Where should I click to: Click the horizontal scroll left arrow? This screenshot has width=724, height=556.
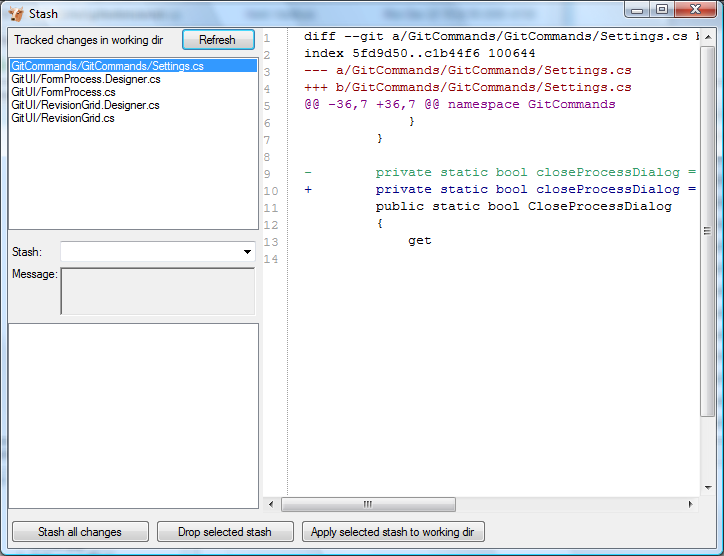point(271,504)
